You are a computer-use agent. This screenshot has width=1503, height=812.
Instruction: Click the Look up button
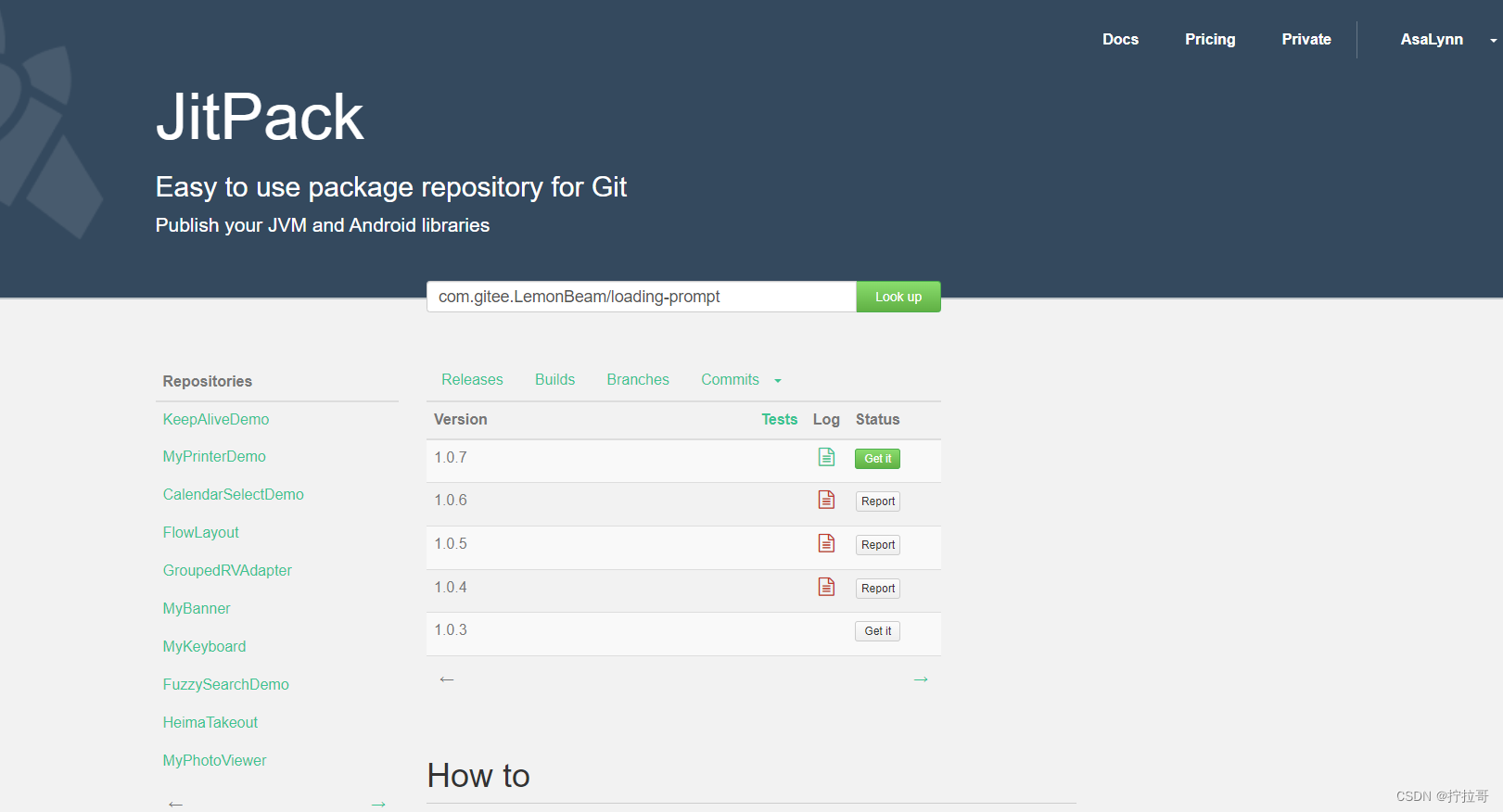pos(898,297)
